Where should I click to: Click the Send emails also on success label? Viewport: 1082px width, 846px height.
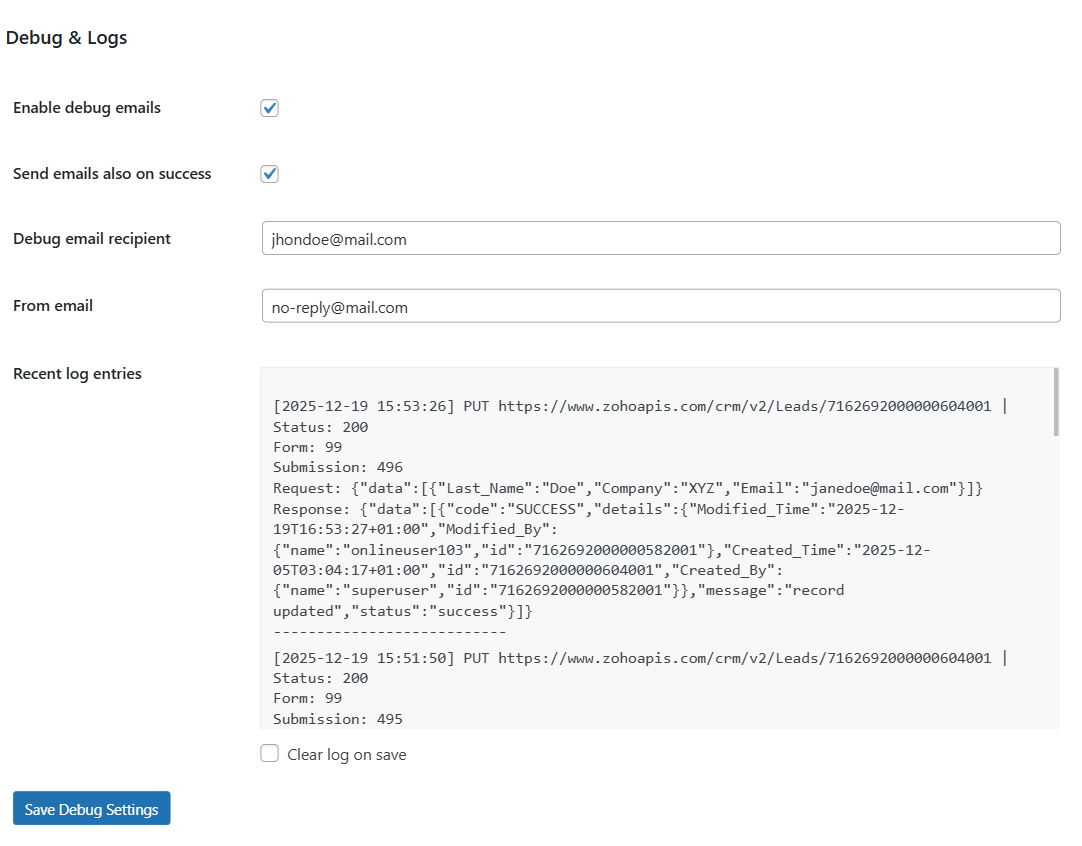tap(112, 173)
